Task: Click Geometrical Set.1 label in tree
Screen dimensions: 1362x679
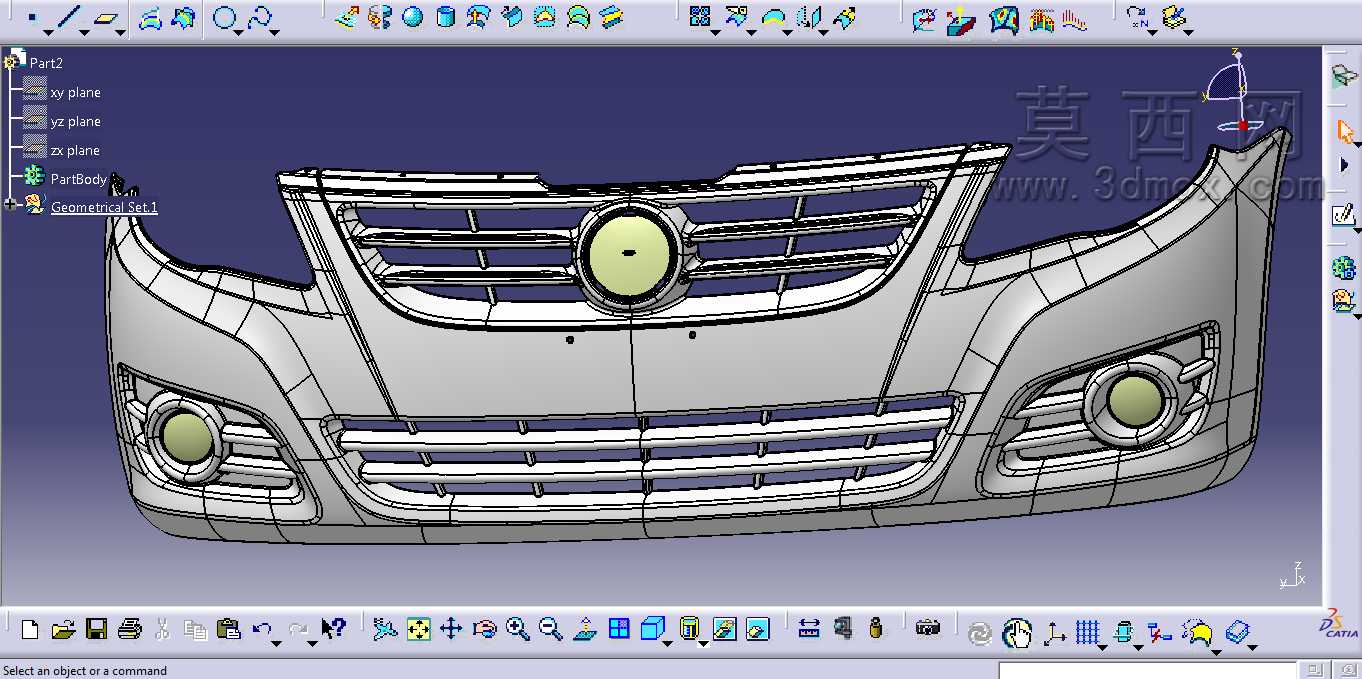Action: [x=104, y=207]
